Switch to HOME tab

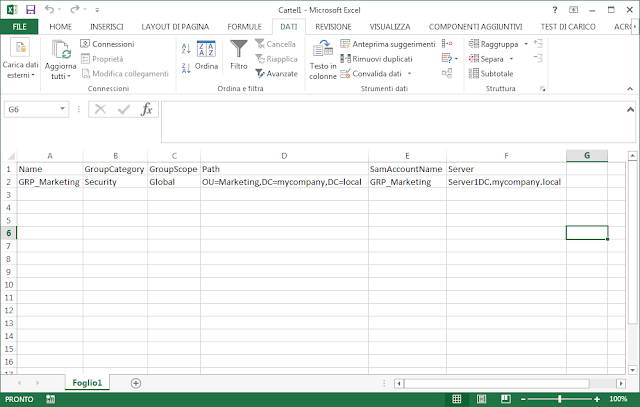60,27
